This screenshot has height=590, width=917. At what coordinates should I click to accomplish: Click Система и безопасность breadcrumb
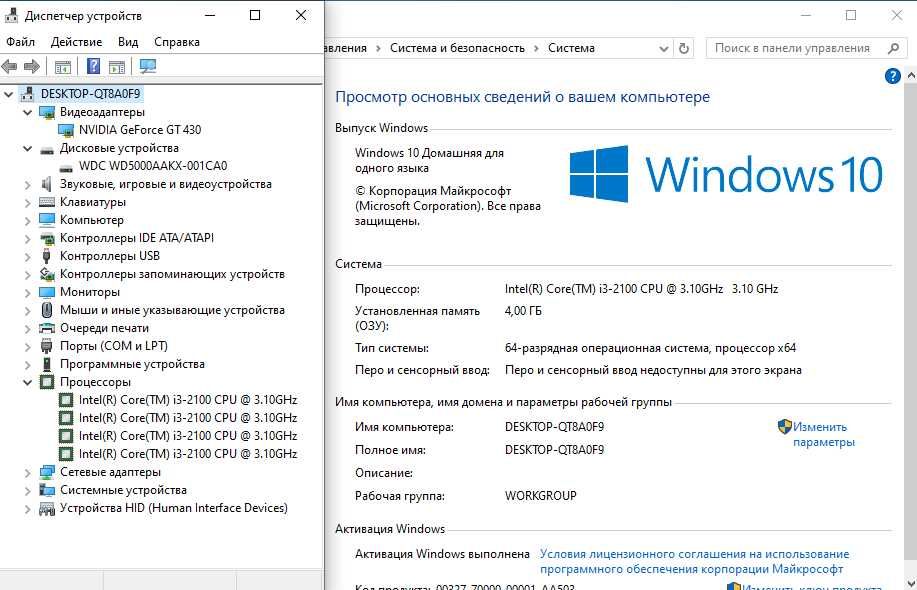(x=457, y=48)
